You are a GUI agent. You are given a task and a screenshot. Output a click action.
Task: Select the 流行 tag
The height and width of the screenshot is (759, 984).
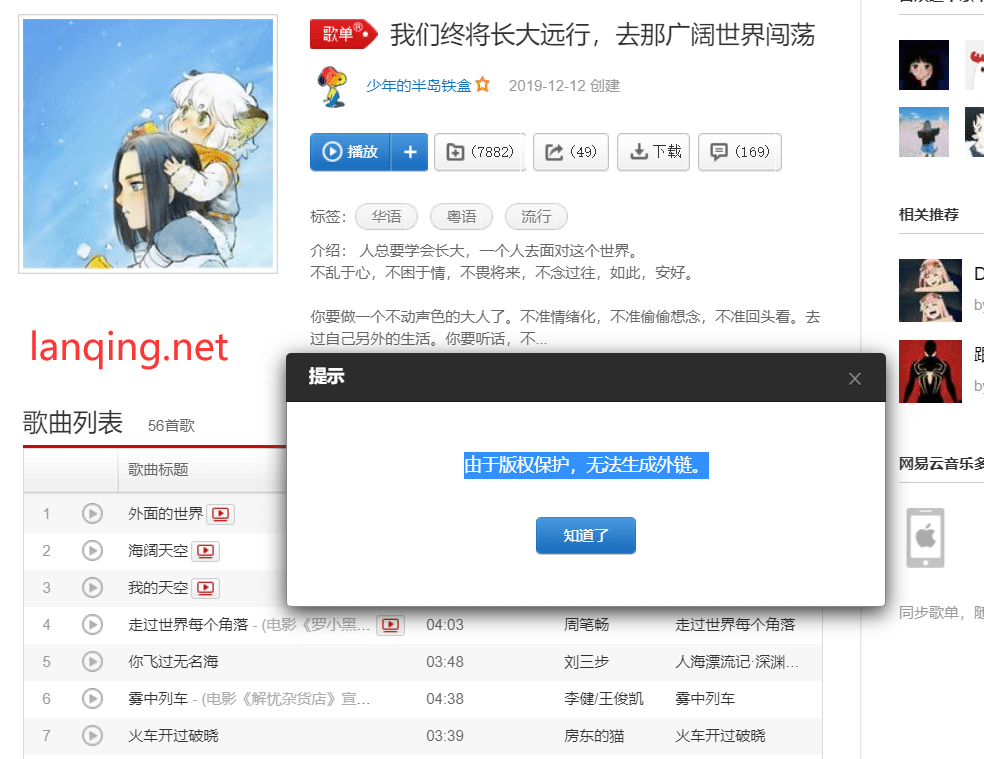(x=534, y=216)
